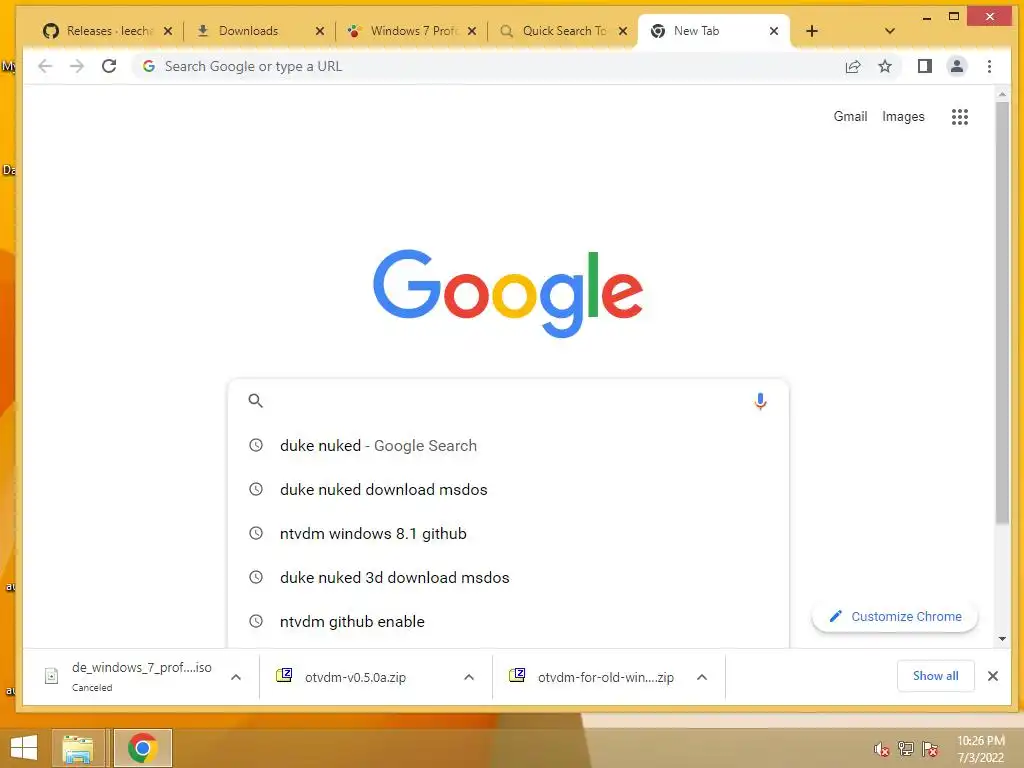Open the Action Center flag icon

tap(930, 749)
